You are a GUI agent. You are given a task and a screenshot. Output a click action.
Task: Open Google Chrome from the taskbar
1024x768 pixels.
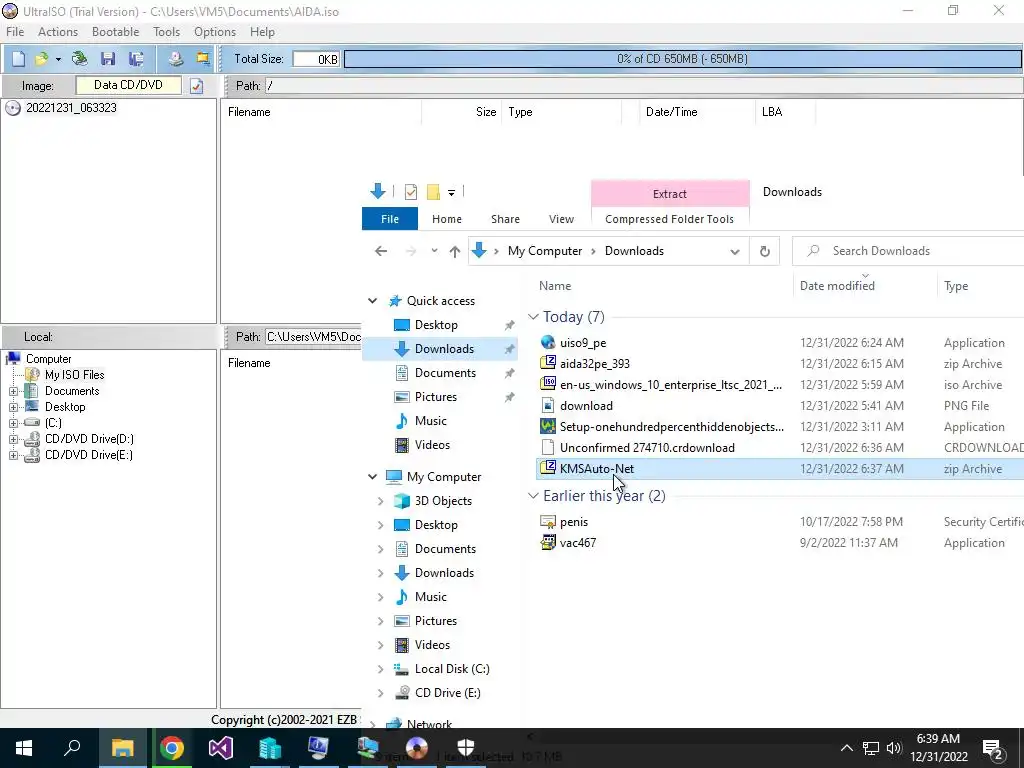172,748
